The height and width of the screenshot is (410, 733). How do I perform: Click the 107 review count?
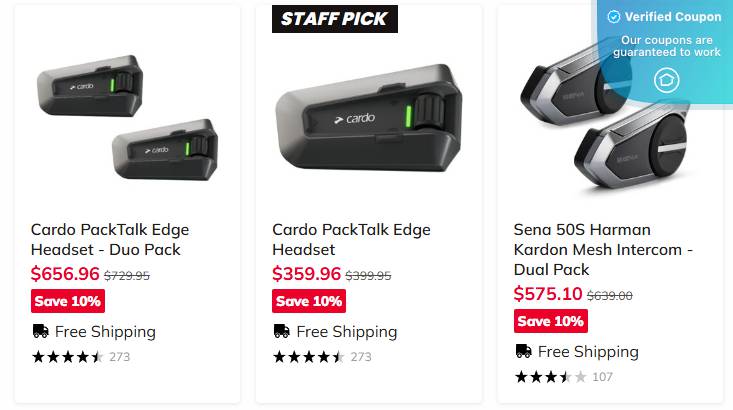point(602,377)
